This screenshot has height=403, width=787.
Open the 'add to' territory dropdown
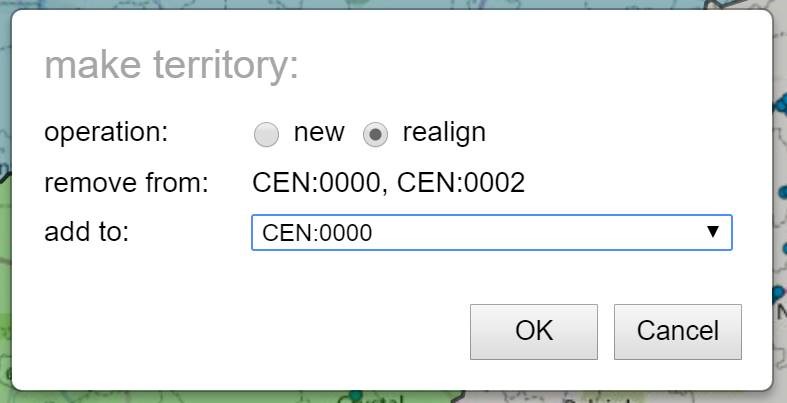[x=491, y=232]
